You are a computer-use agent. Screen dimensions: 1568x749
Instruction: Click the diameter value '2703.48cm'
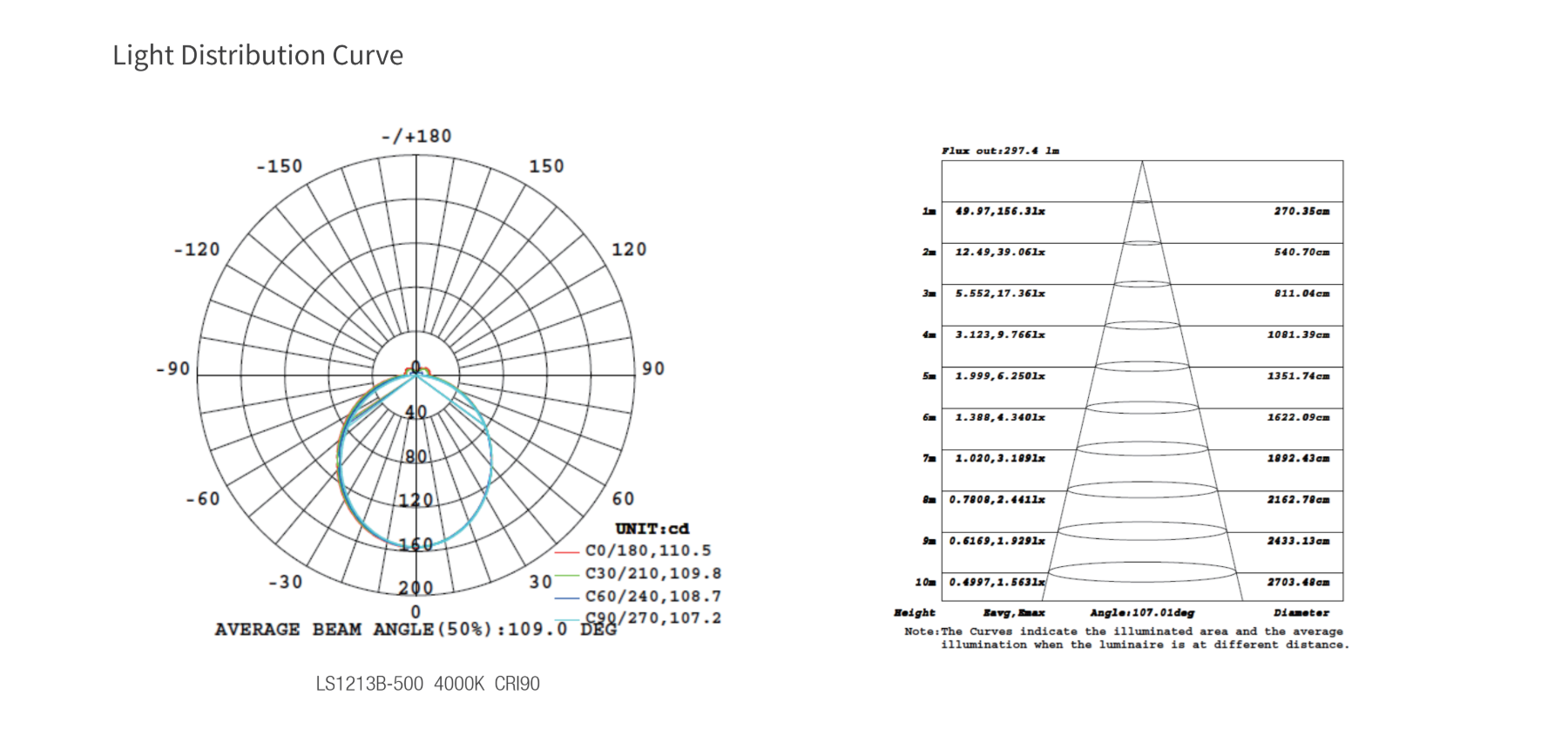point(1298,582)
